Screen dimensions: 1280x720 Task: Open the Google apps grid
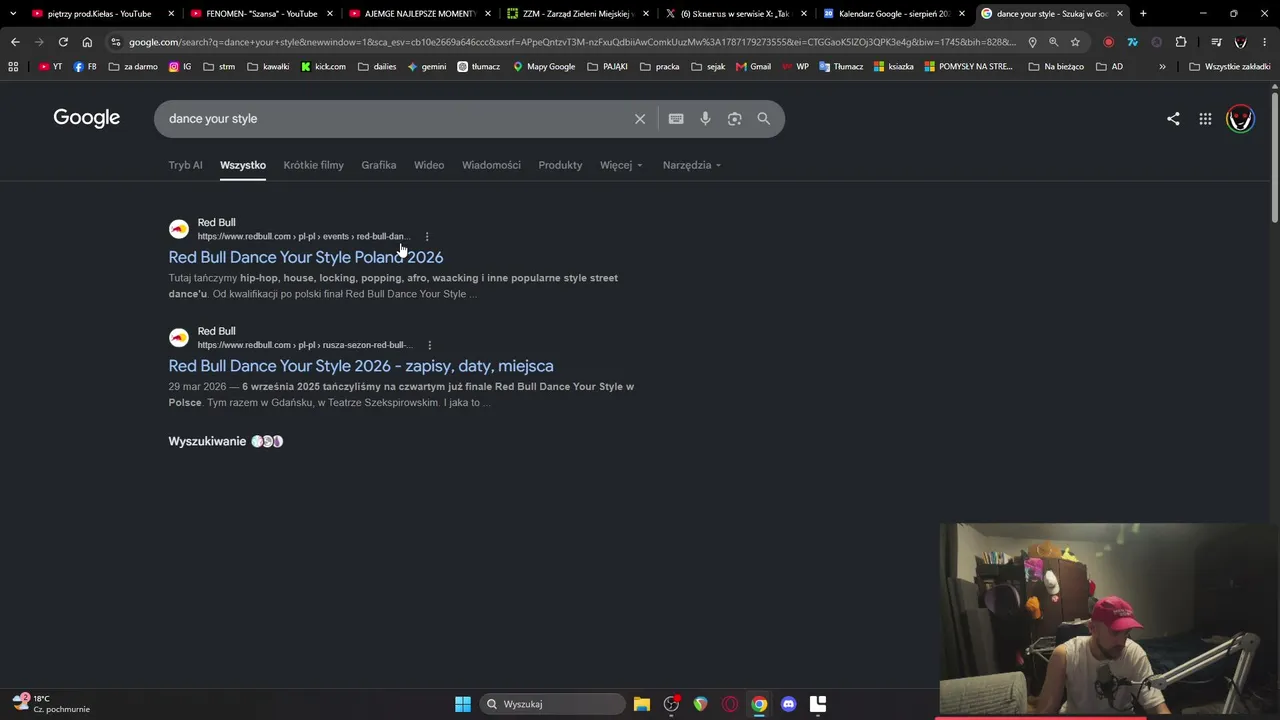tap(1205, 119)
